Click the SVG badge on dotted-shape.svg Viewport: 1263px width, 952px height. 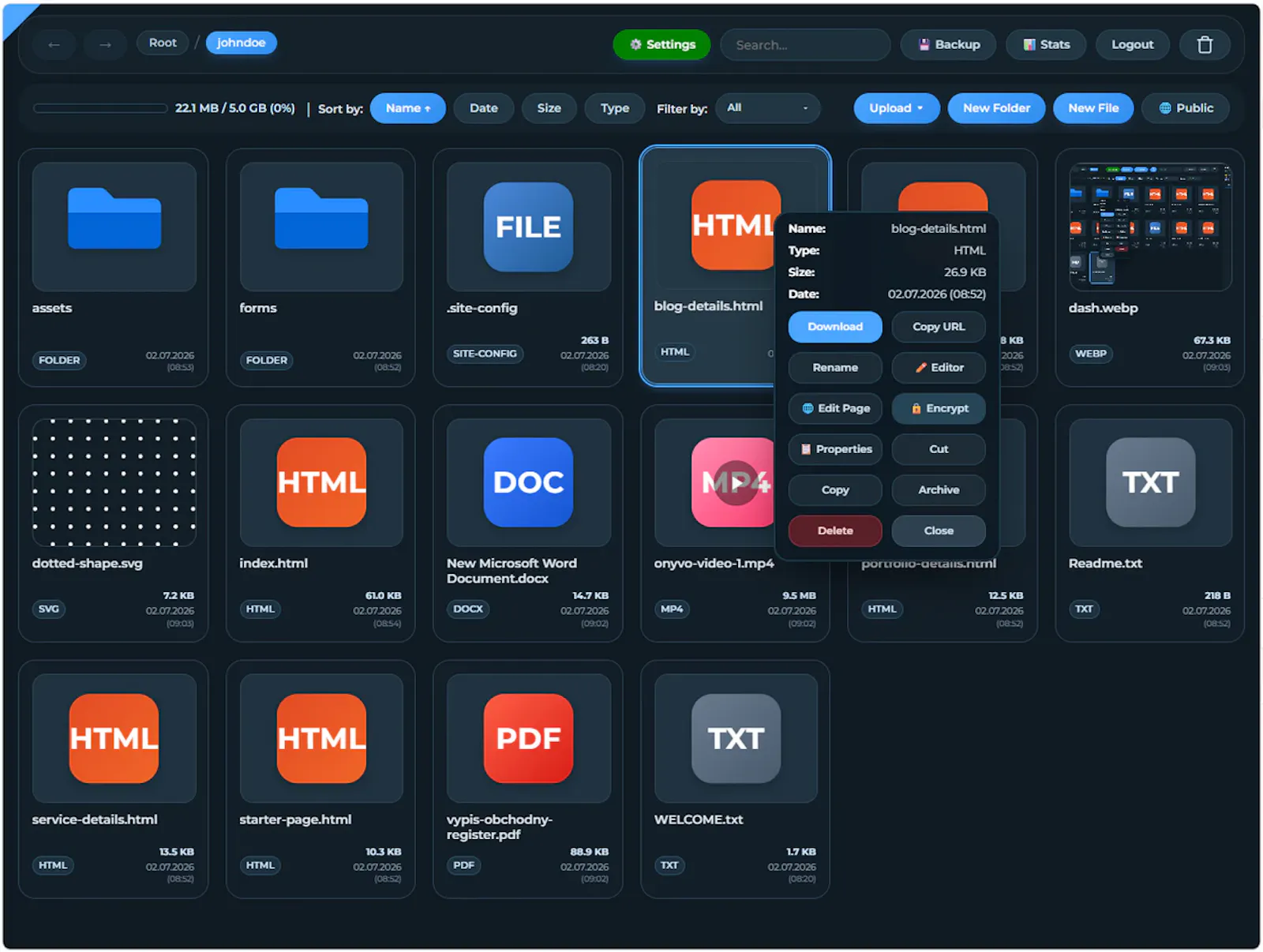point(48,609)
